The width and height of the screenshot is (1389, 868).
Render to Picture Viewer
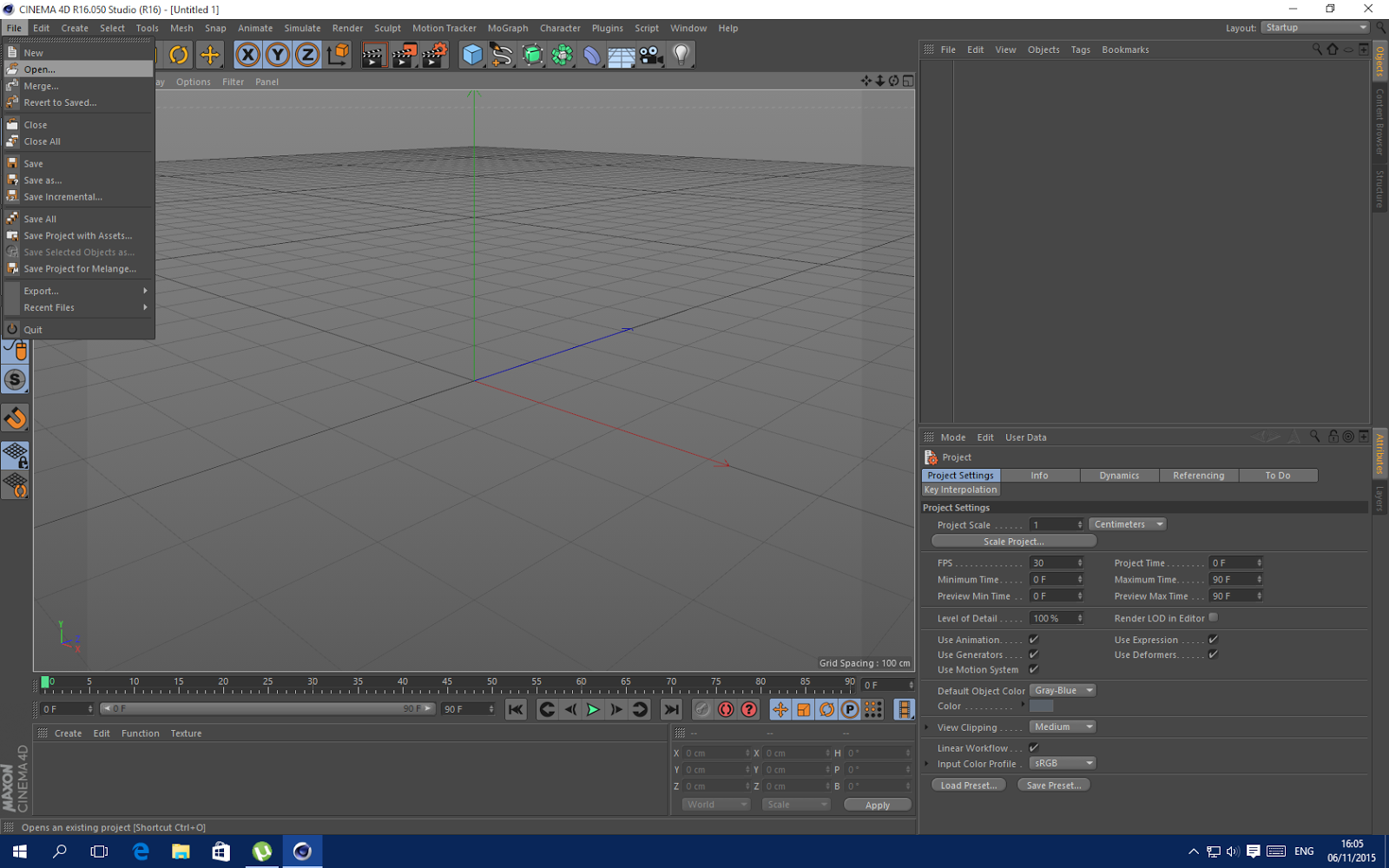coord(405,55)
